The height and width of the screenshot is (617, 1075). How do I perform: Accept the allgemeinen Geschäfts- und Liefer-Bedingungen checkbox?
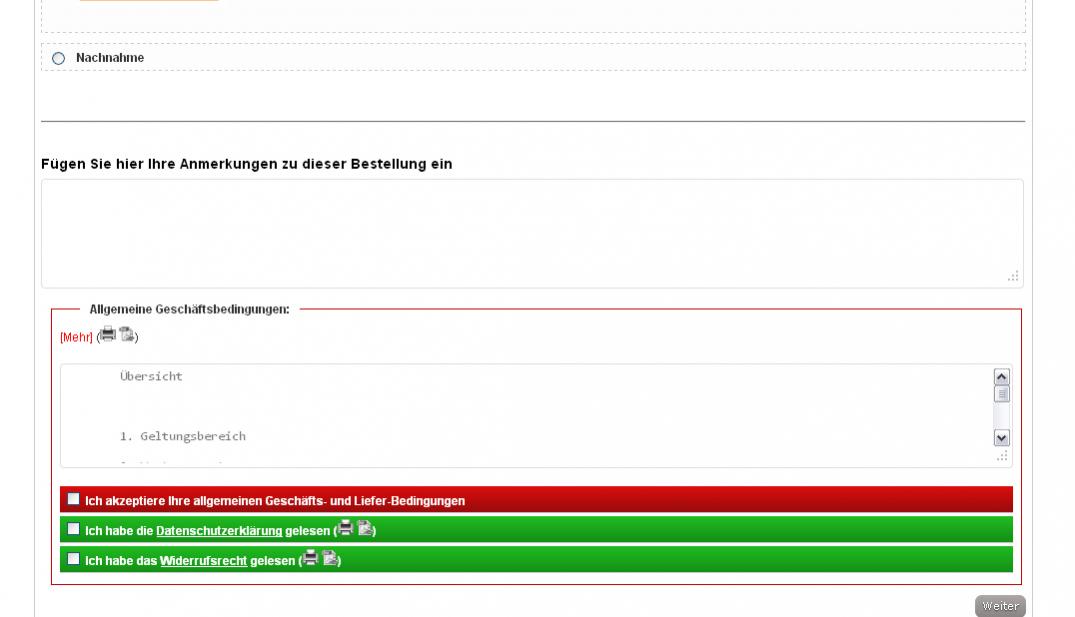tap(73, 499)
